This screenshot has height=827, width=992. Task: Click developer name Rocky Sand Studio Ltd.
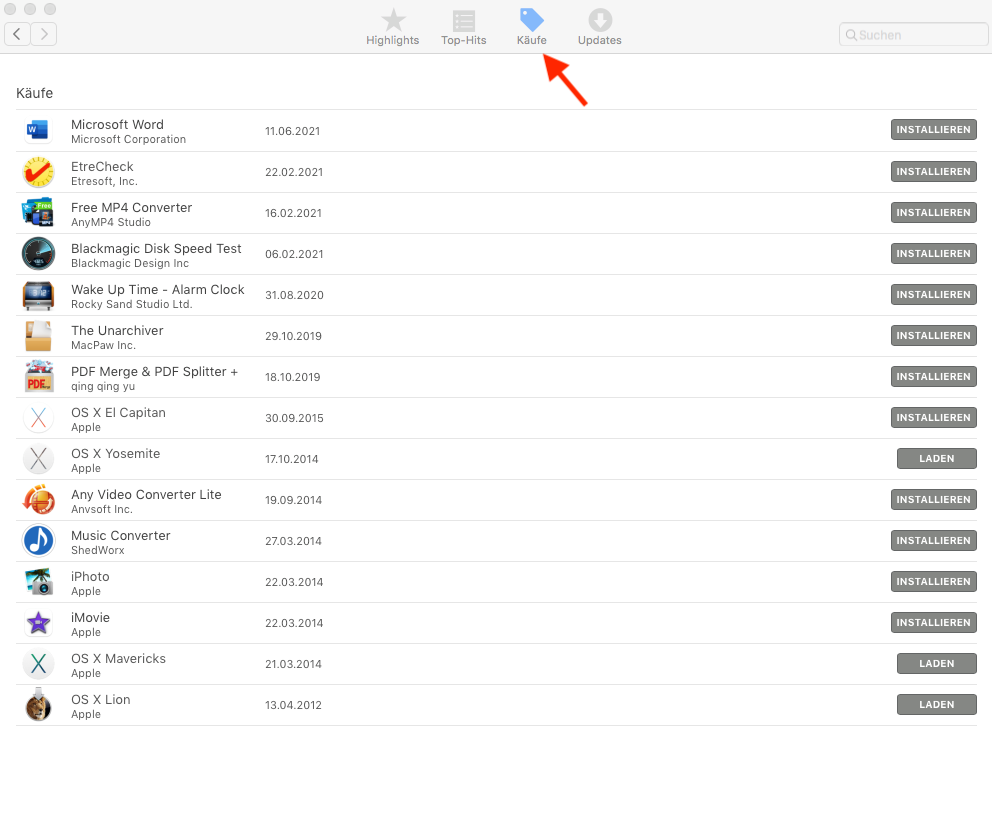tap(132, 304)
